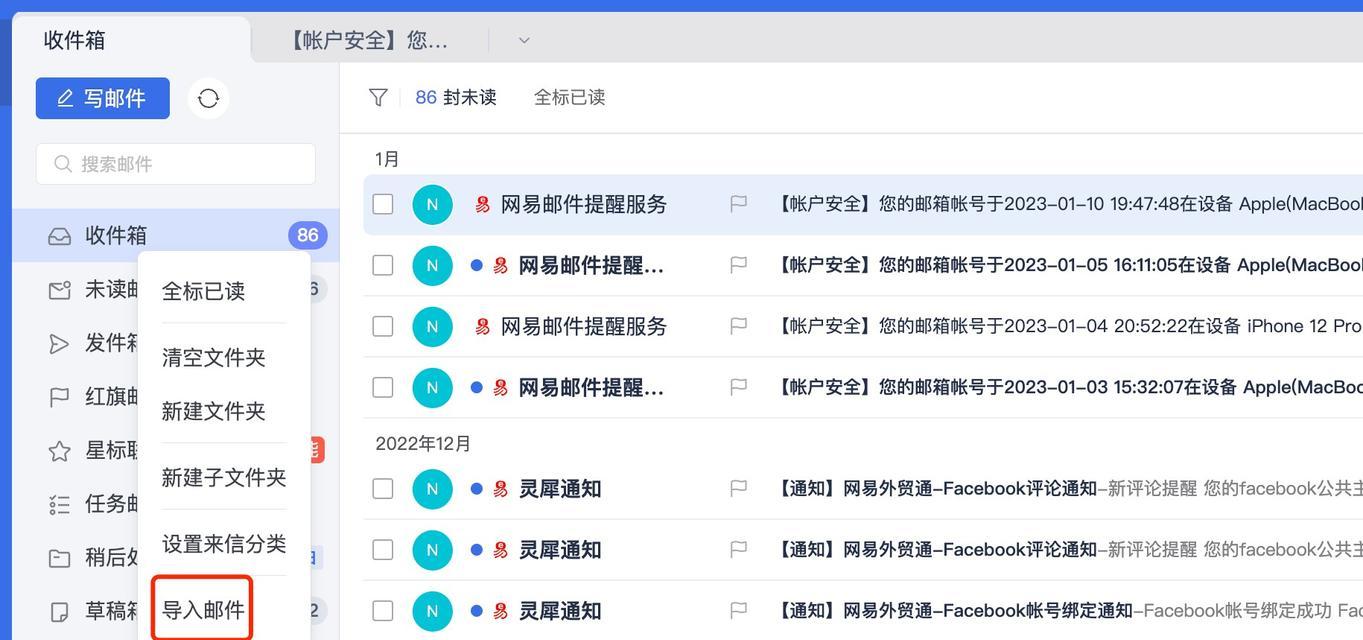The image size is (1363, 640).
Task: Click the 2022年12月 group header
Action: pyautogui.click(x=423, y=443)
